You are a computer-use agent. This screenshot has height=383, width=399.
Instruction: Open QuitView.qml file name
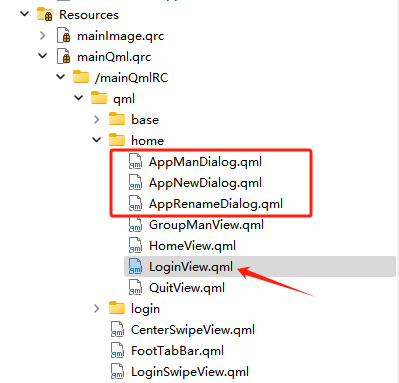coord(187,288)
